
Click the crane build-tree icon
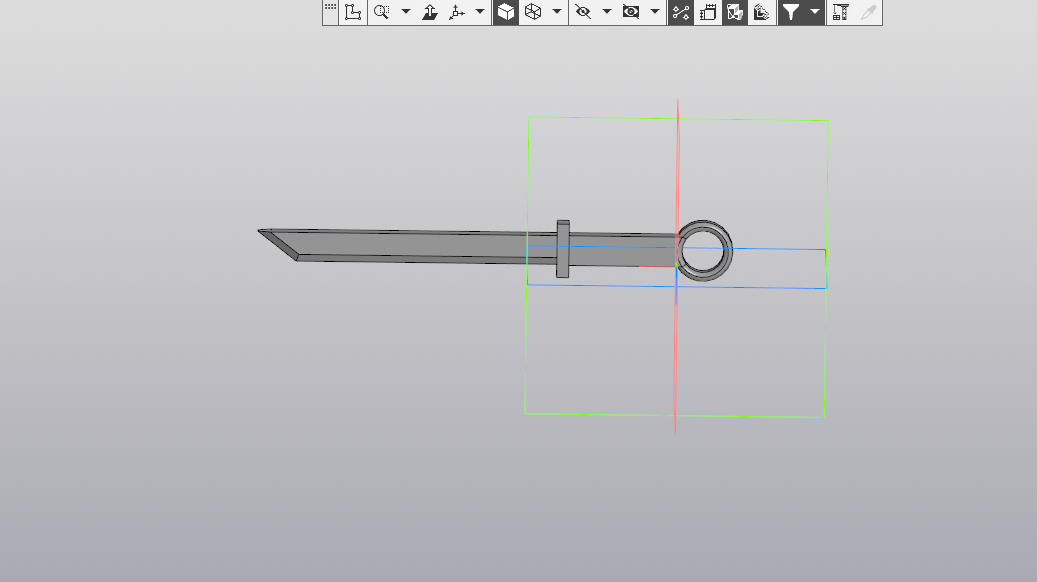tap(841, 12)
